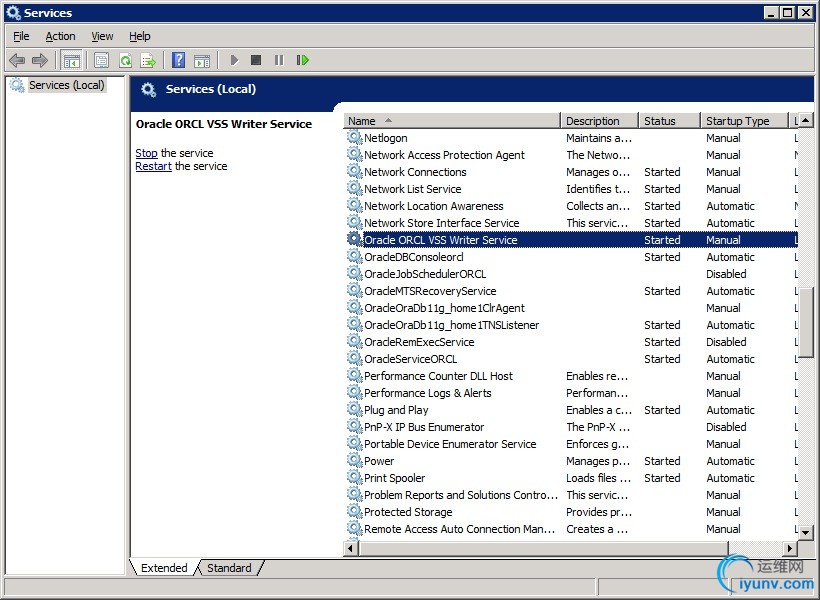820x600 pixels.
Task: Select Network Location Awareness service
Action: pyautogui.click(x=571, y=206)
